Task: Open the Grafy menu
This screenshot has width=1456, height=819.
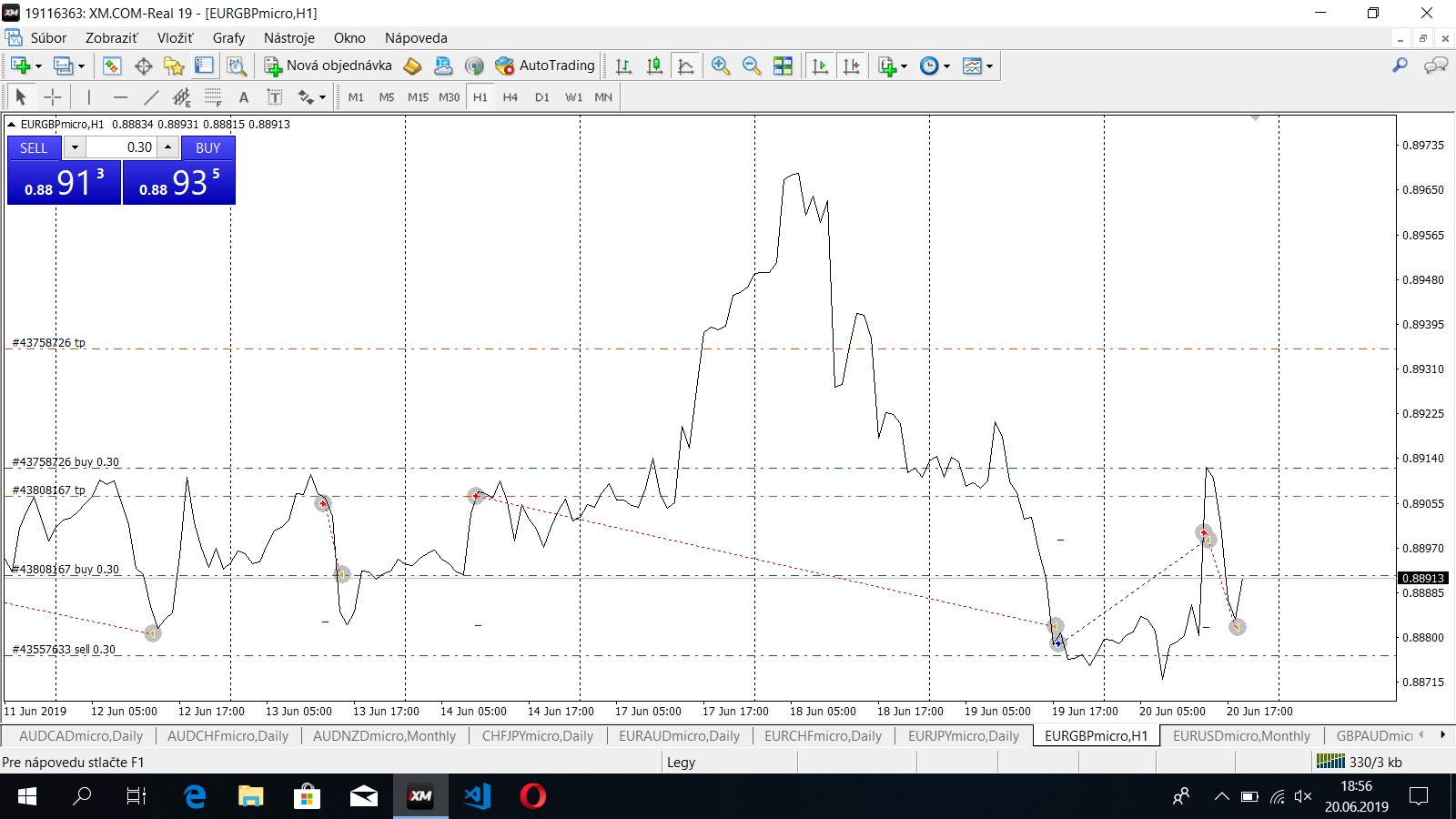Action: [228, 38]
